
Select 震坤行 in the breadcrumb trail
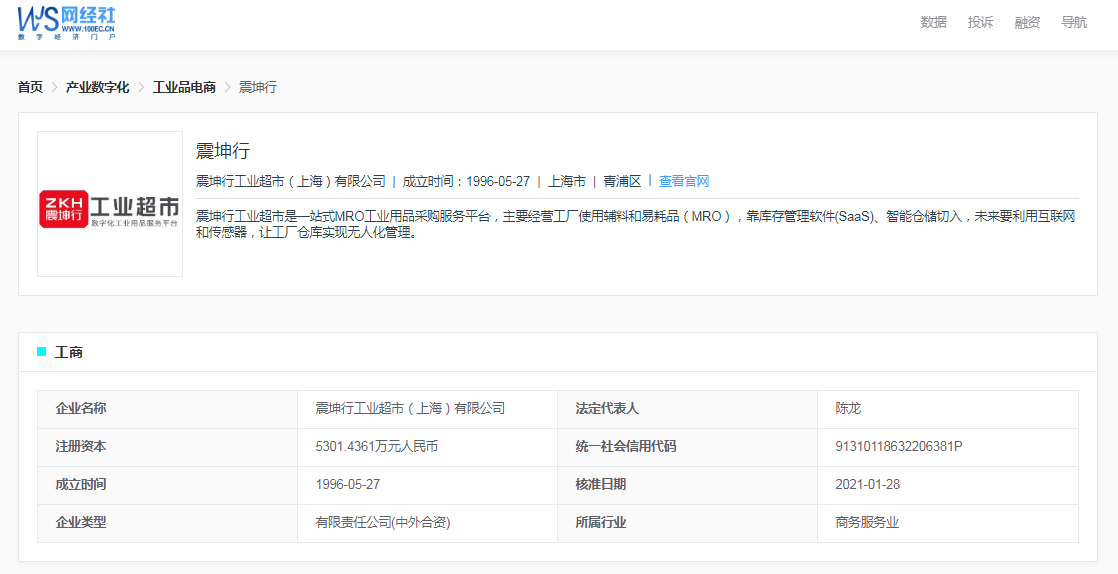pyautogui.click(x=257, y=87)
